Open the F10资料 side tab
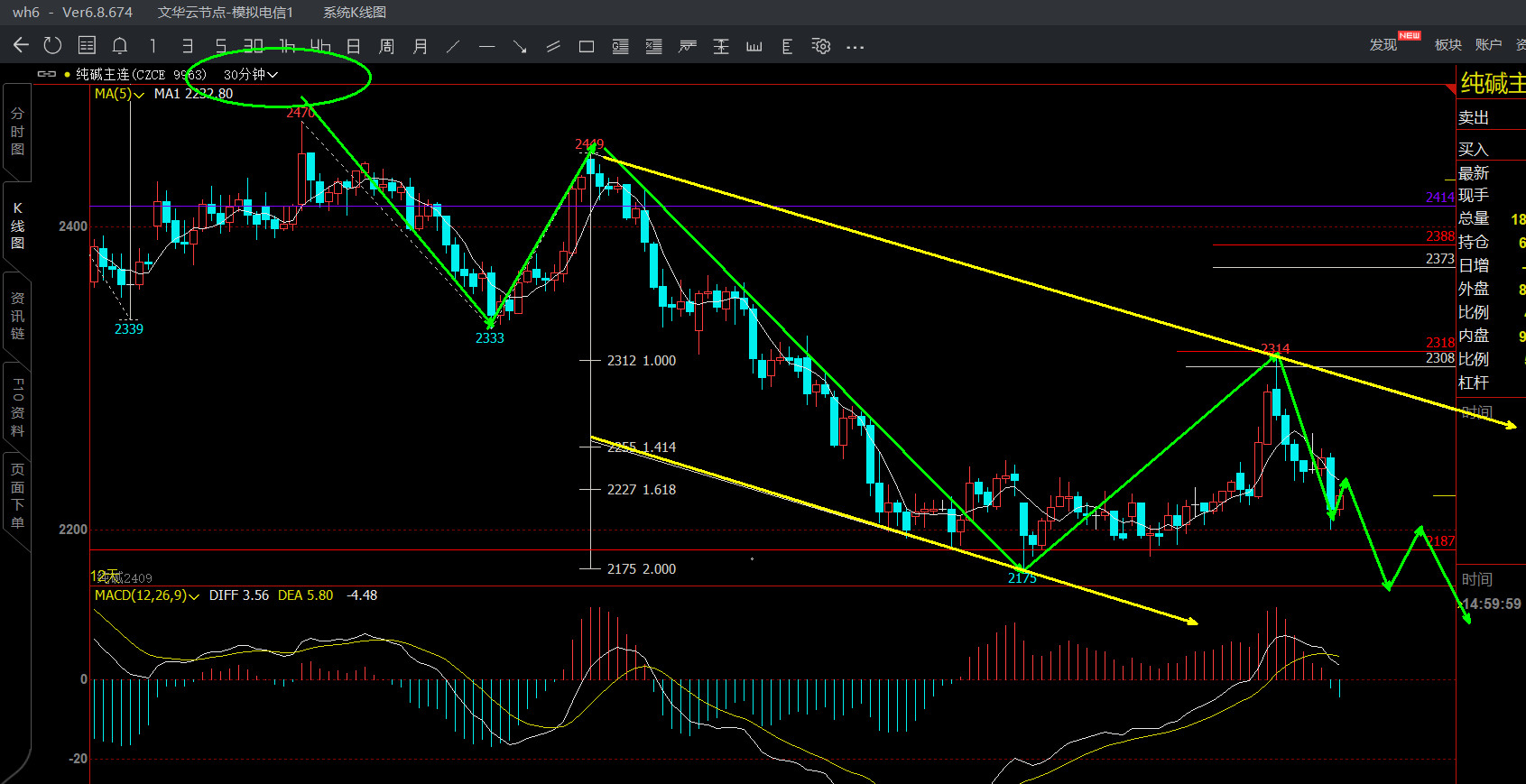This screenshot has height=784, width=1526. tap(17, 408)
